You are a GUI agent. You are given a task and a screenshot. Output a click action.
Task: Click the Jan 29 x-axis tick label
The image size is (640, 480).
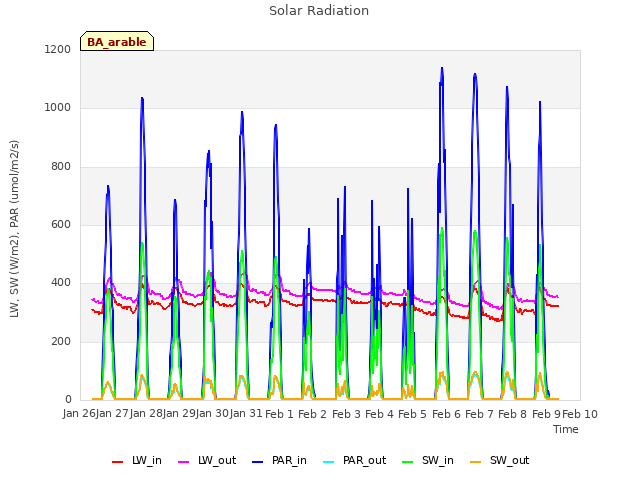click(x=179, y=414)
